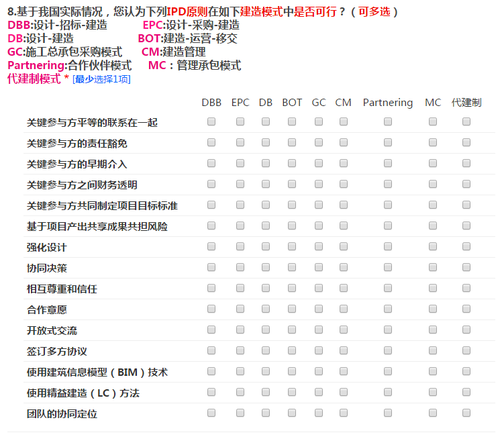
Task: Check DB for 关键参与方的早期介入
Action: [266, 163]
